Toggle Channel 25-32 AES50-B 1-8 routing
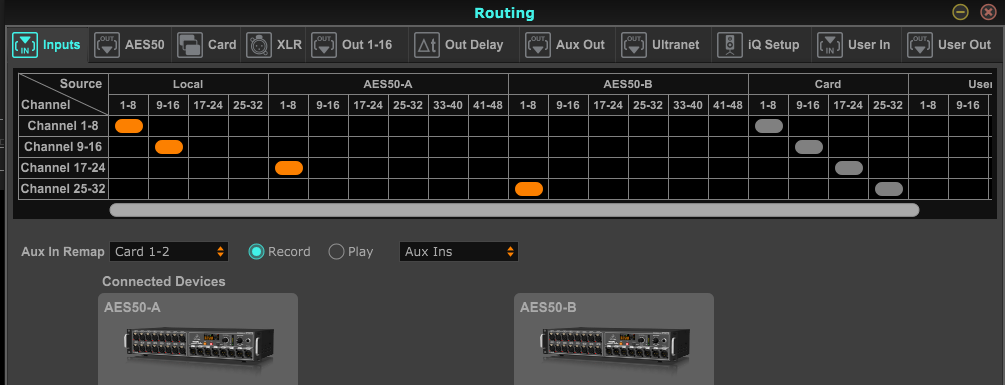Image resolution: width=1005 pixels, height=385 pixels. coord(529,189)
